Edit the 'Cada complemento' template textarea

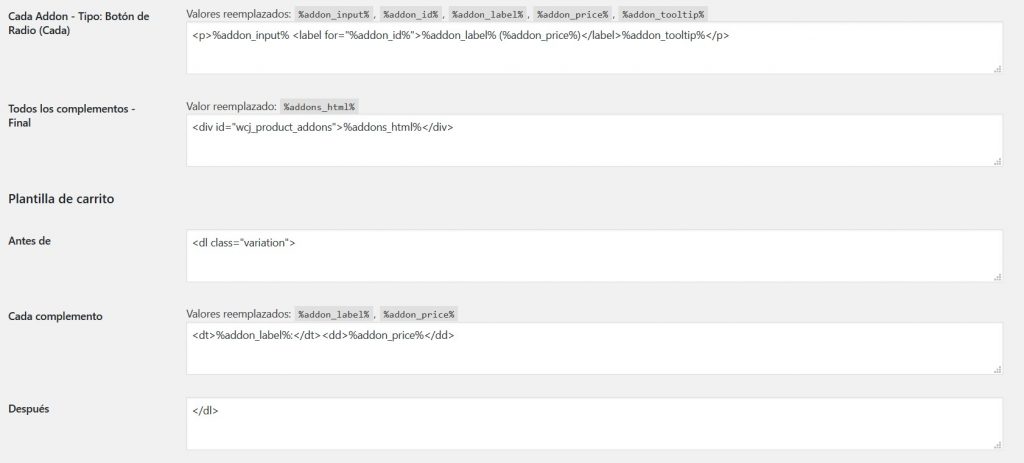(594, 349)
